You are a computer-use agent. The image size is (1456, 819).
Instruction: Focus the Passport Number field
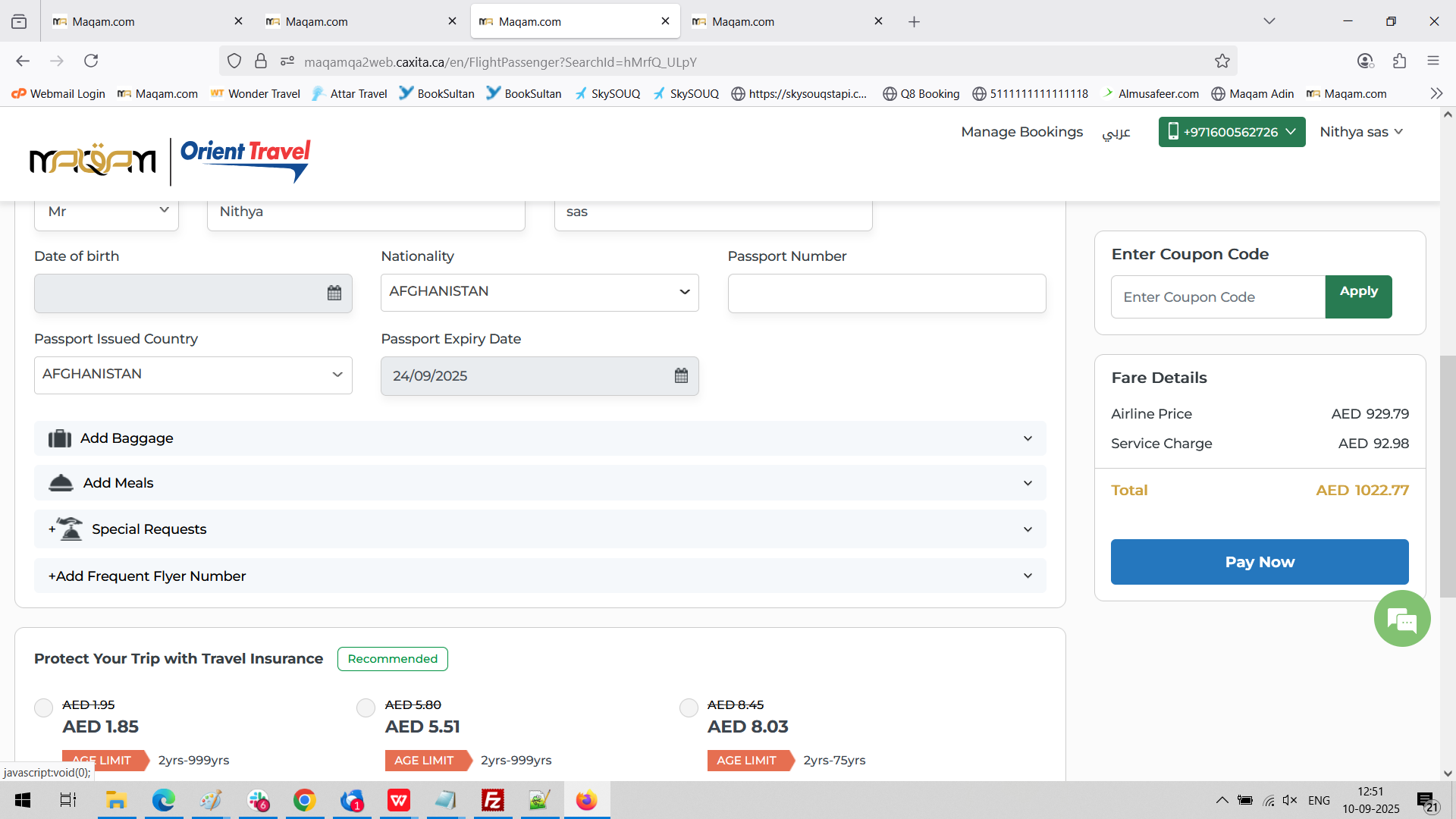(886, 293)
